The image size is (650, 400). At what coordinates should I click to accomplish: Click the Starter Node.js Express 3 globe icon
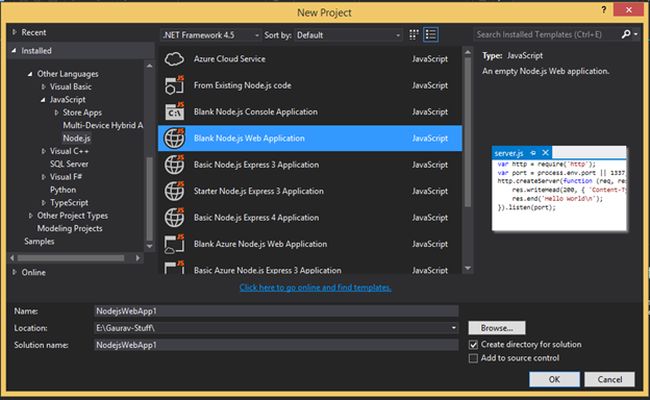174,191
